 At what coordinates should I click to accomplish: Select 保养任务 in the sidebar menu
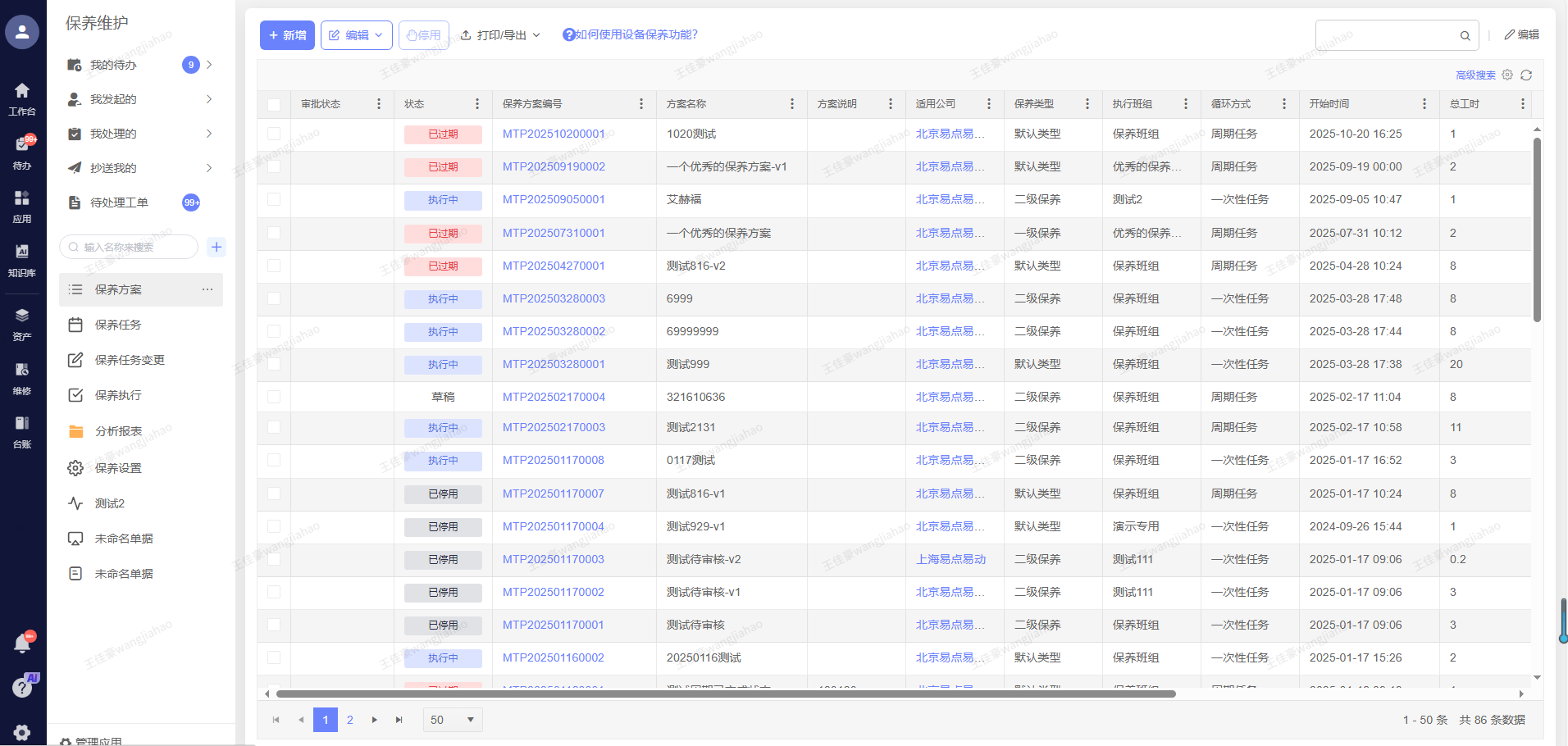pyautogui.click(x=118, y=325)
